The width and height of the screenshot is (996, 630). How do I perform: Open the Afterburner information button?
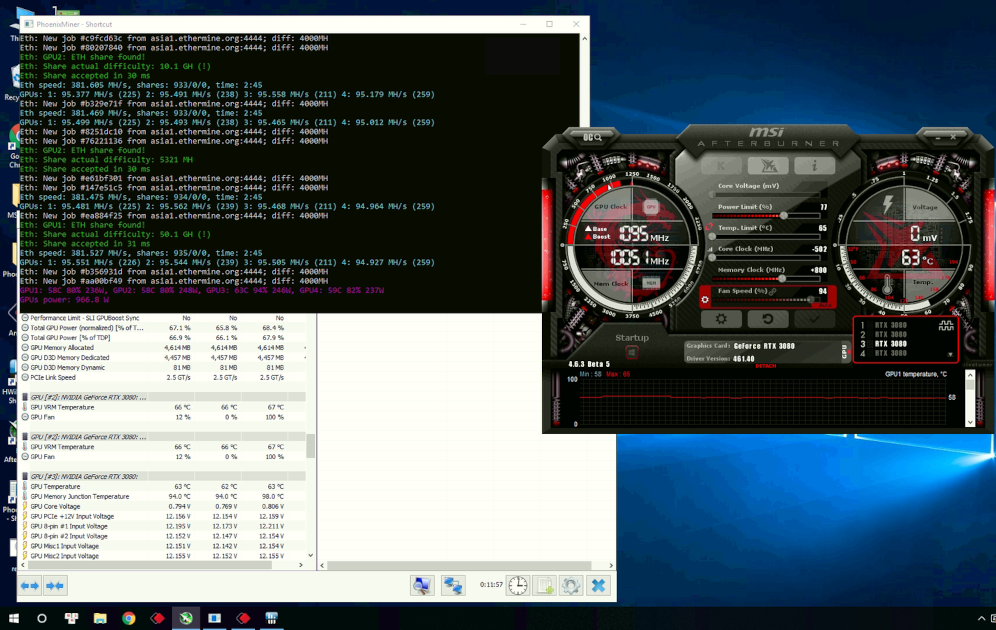[814, 166]
